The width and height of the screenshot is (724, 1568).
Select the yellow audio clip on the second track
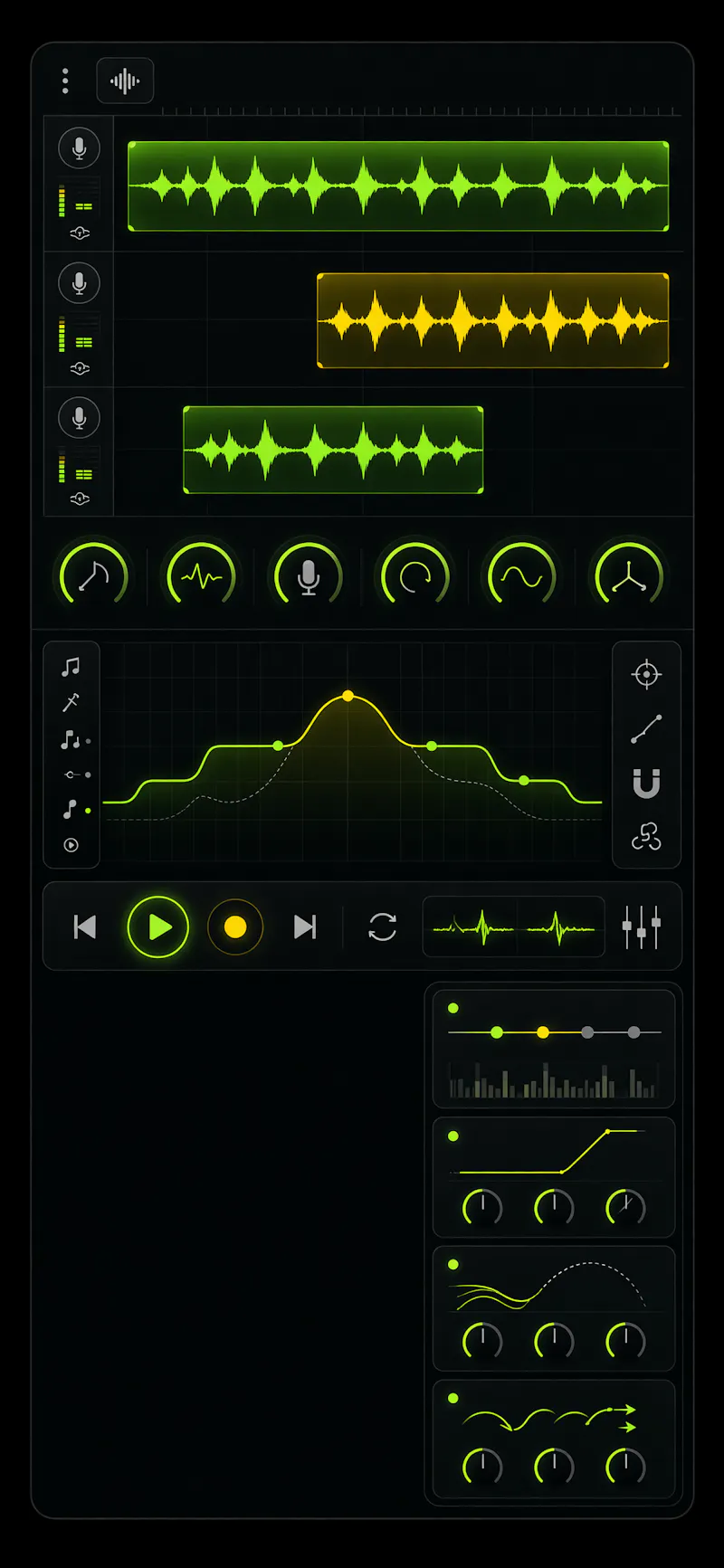point(493,320)
